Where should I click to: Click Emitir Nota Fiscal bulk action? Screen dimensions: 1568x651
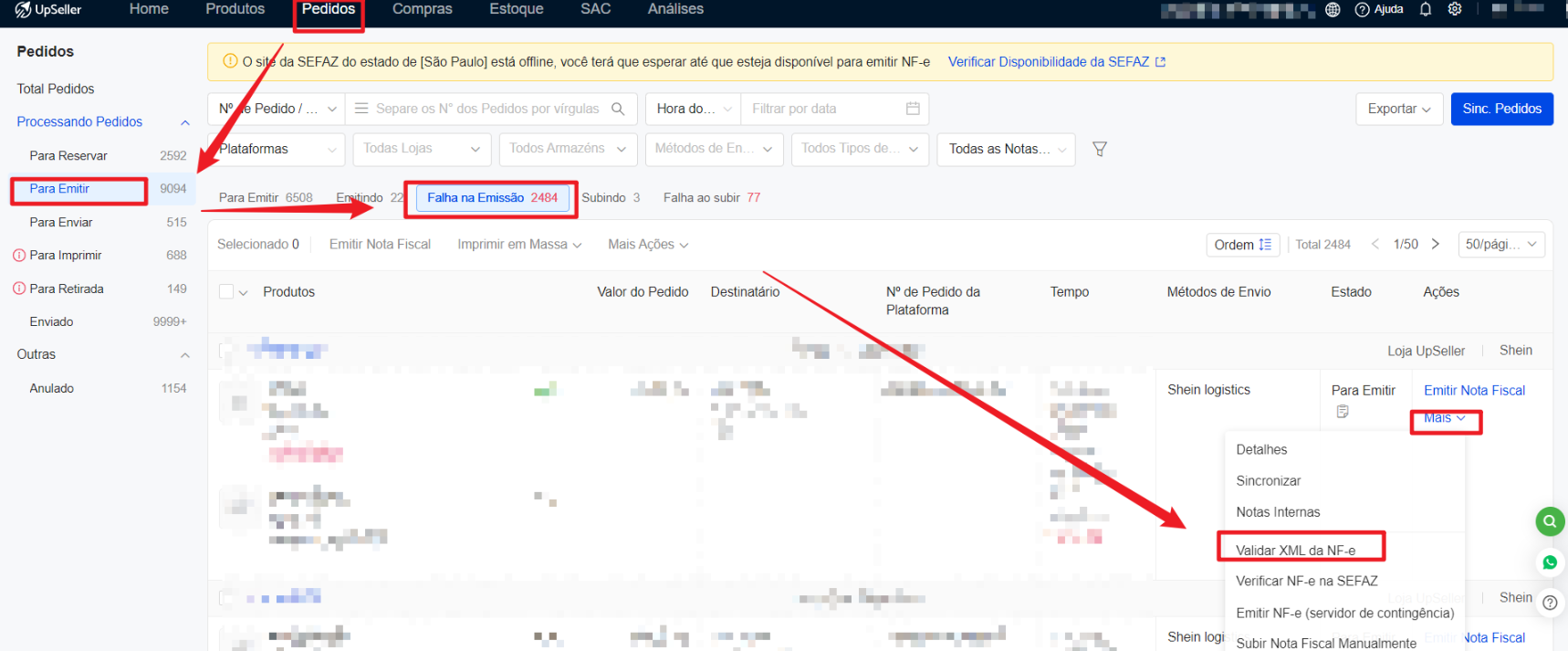pyautogui.click(x=380, y=245)
